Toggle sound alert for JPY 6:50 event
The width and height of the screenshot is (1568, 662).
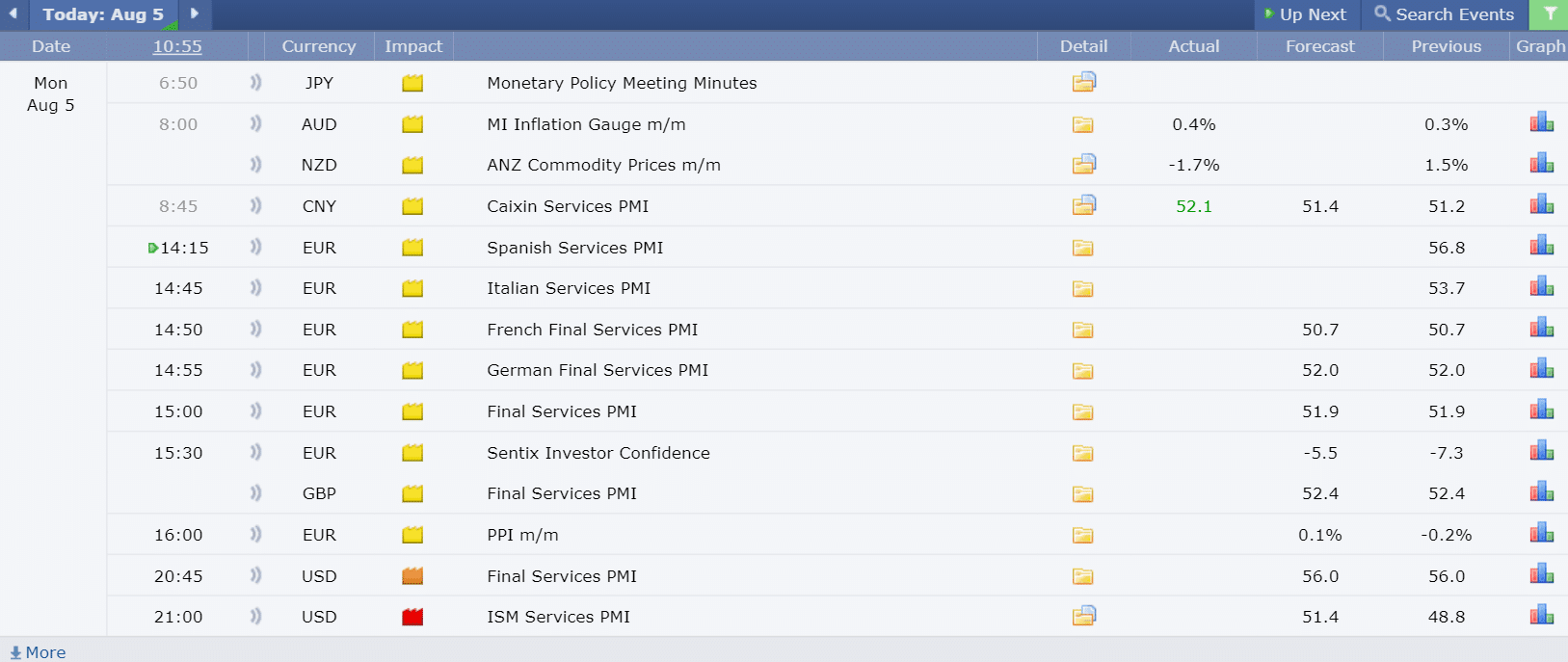(x=255, y=82)
